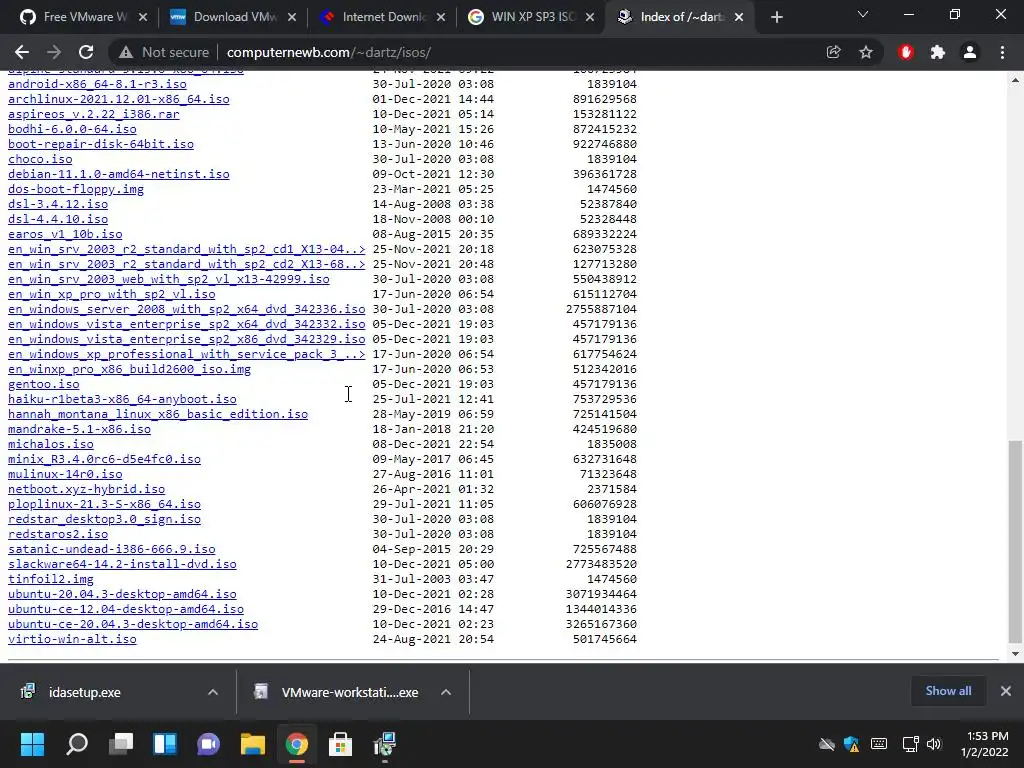This screenshot has height=768, width=1024.
Task: Show all downloads
Action: tap(948, 691)
